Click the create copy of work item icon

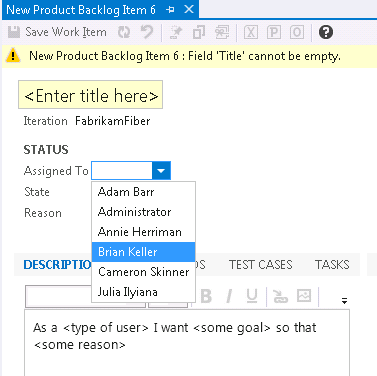pyautogui.click(x=199, y=32)
